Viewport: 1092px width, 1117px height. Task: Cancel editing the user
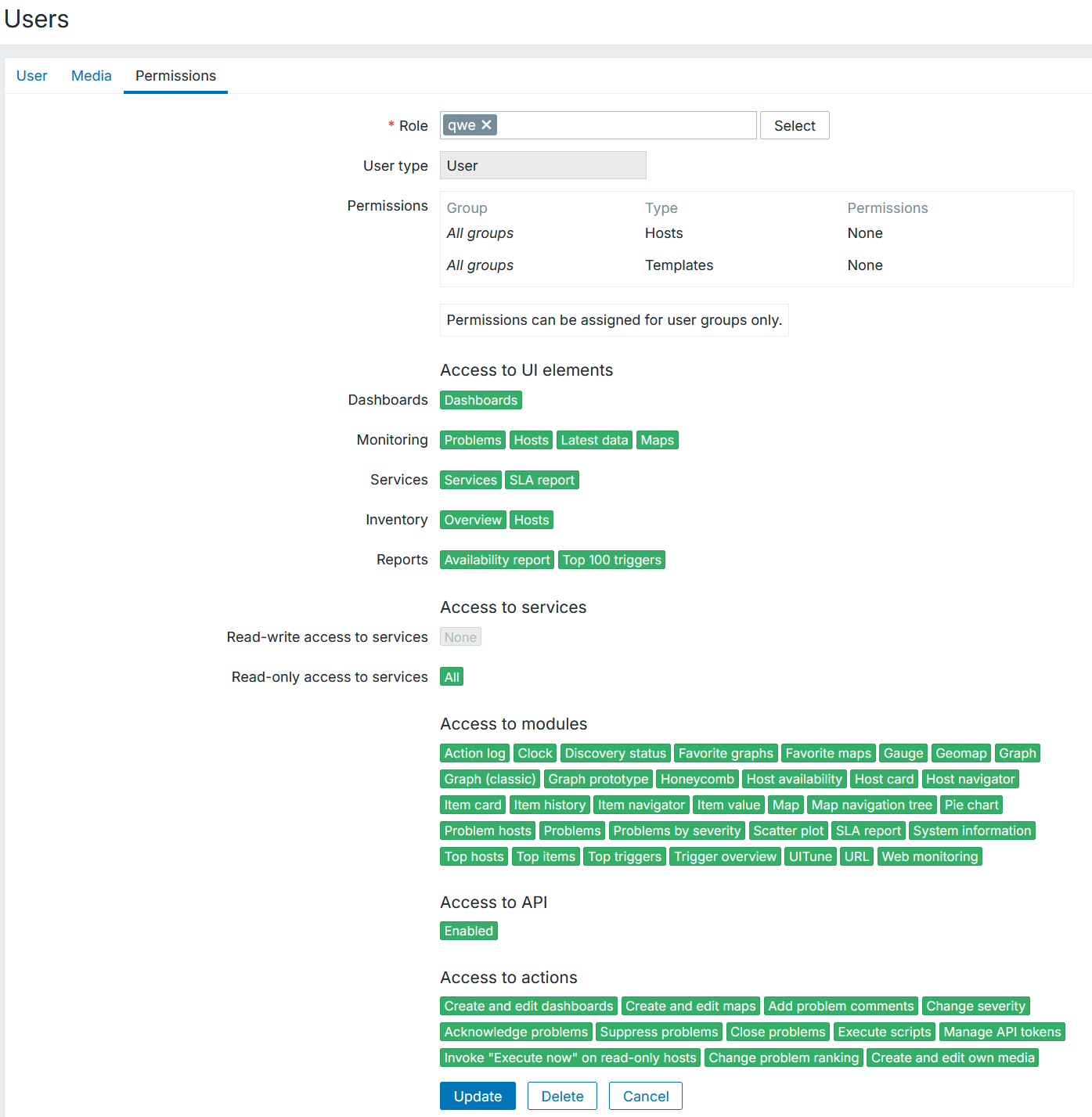(645, 1096)
